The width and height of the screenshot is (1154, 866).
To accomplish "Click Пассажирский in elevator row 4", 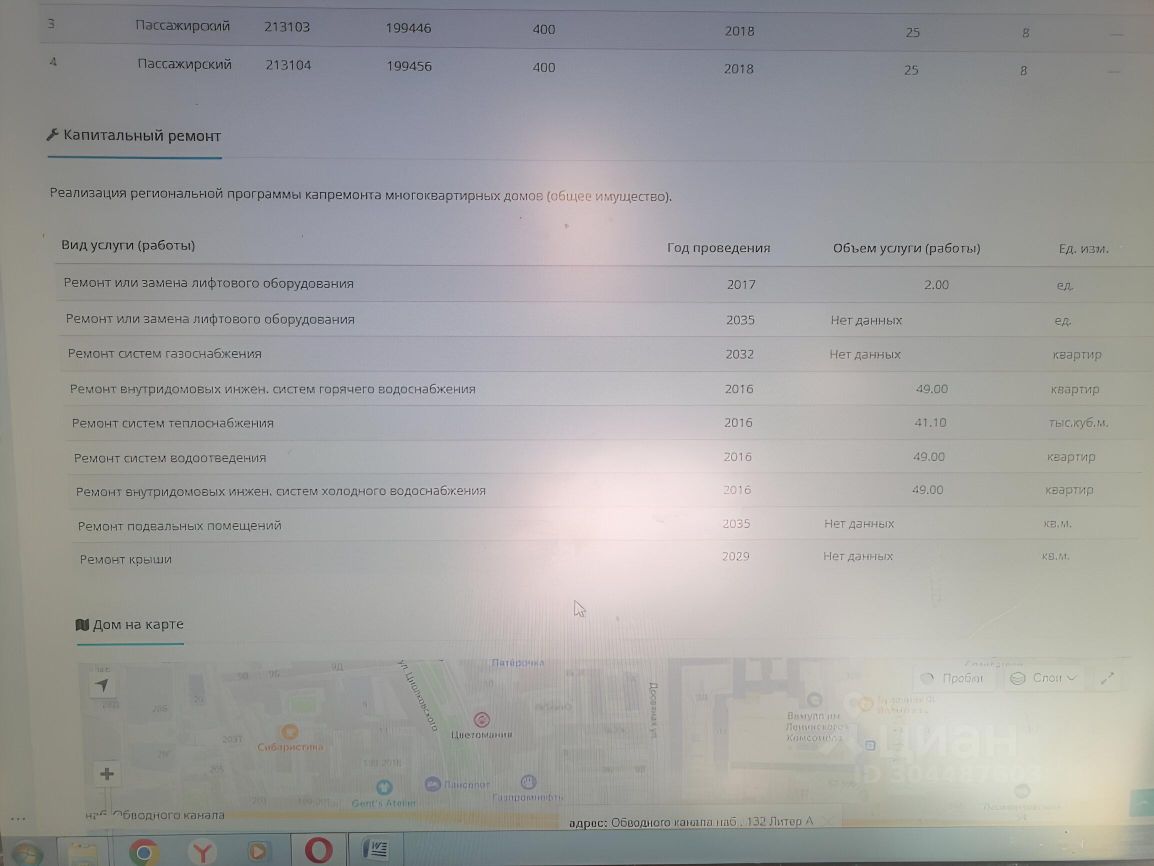I will [185, 64].
